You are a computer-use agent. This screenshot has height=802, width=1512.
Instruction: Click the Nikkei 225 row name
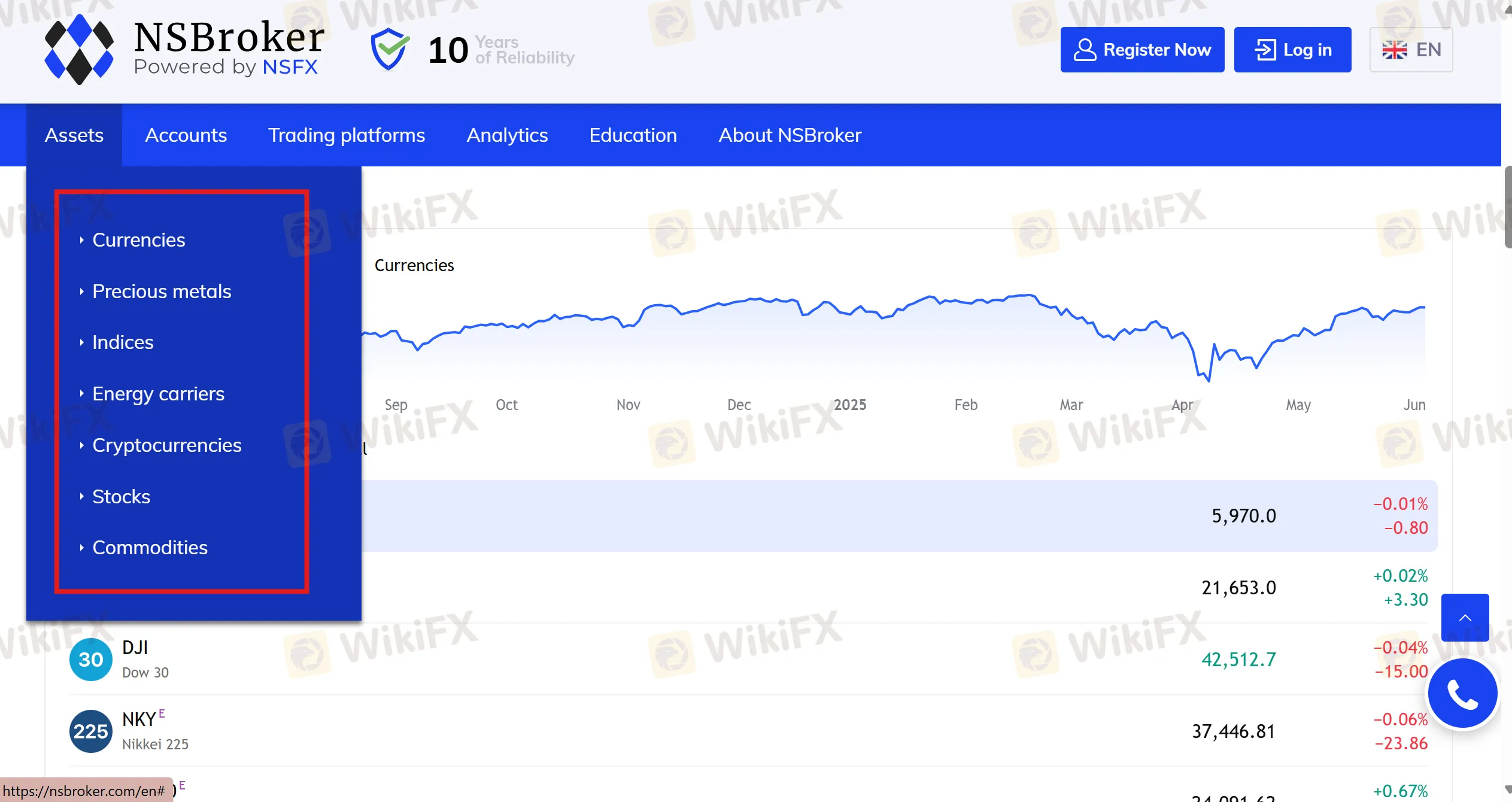[155, 745]
